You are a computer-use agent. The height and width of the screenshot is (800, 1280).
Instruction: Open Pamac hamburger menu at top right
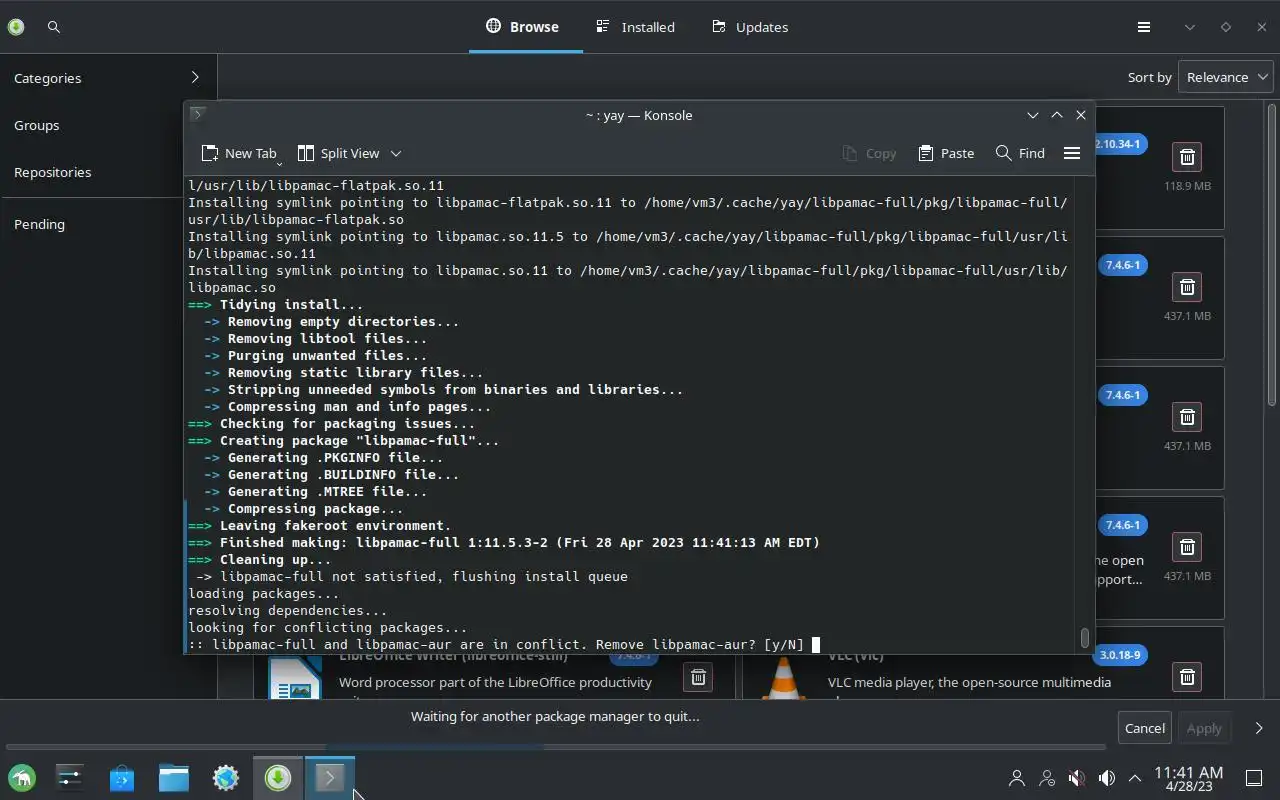tap(1144, 27)
